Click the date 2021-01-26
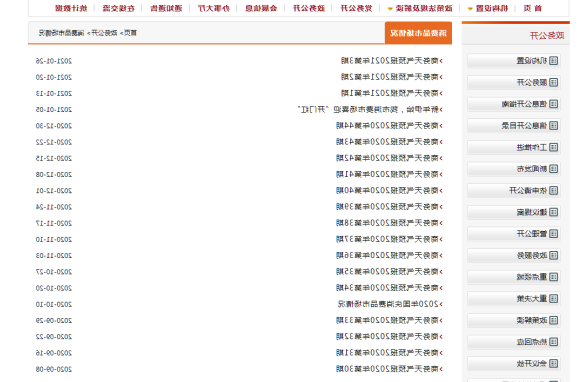The height and width of the screenshot is (382, 586). [x=54, y=61]
